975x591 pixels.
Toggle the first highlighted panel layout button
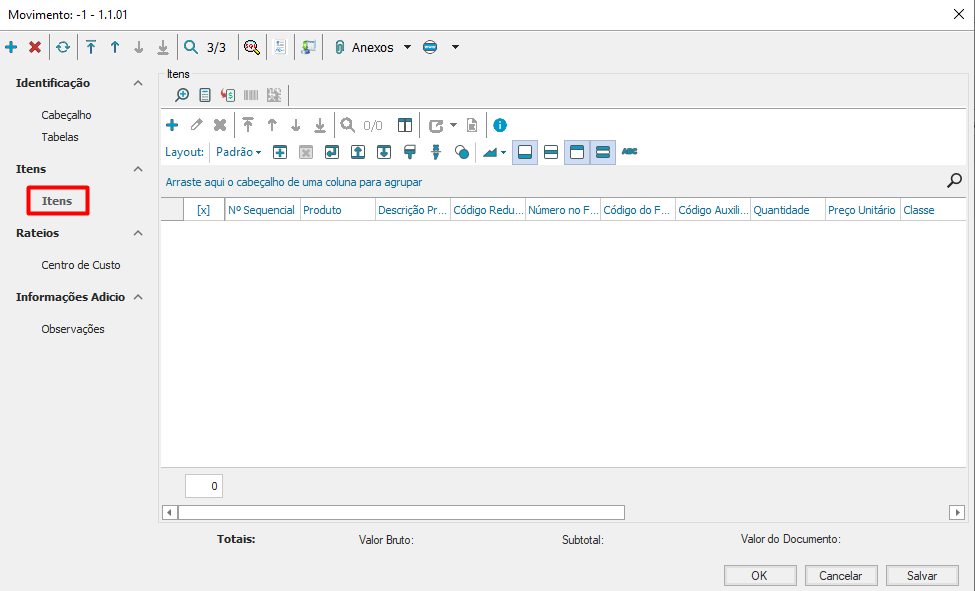(525, 152)
